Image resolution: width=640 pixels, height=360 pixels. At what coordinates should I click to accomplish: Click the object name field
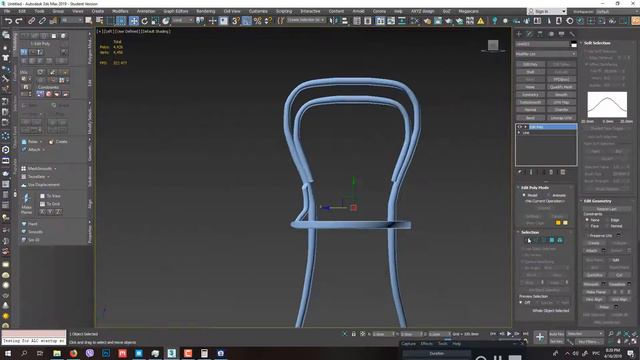pos(542,44)
